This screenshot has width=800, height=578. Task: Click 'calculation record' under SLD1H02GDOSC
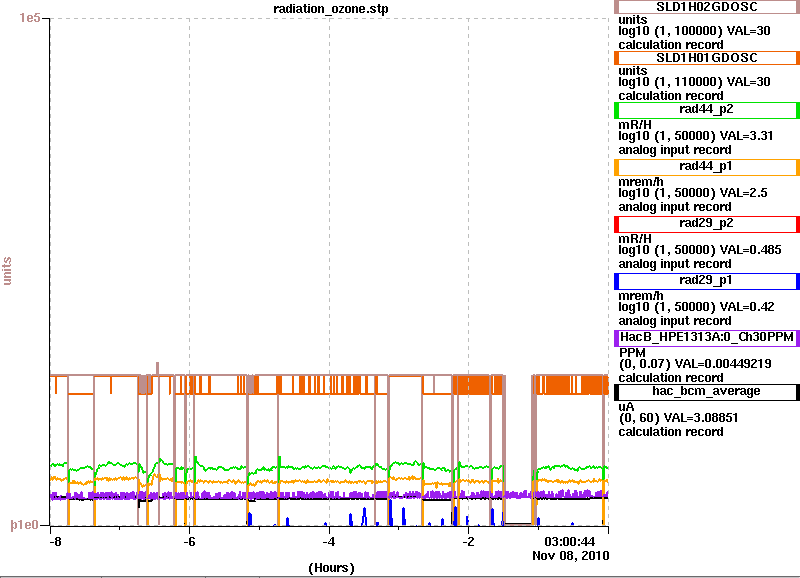(671, 44)
